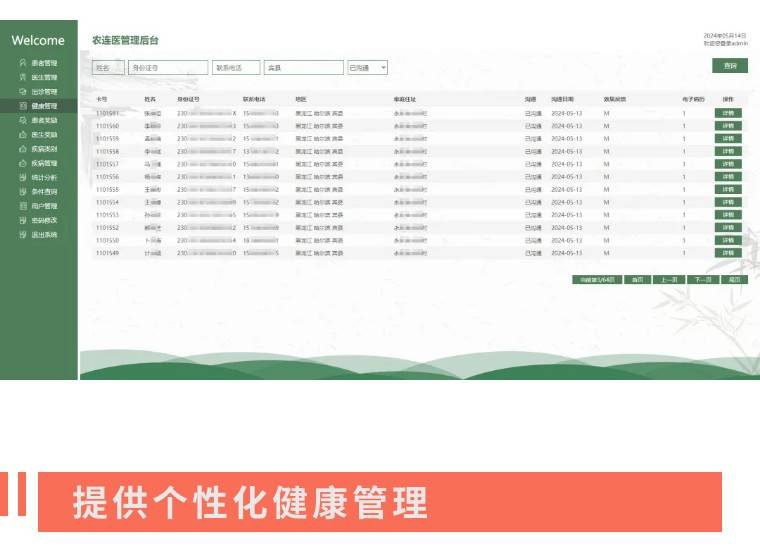Click the 姓名 search input

coord(108,68)
